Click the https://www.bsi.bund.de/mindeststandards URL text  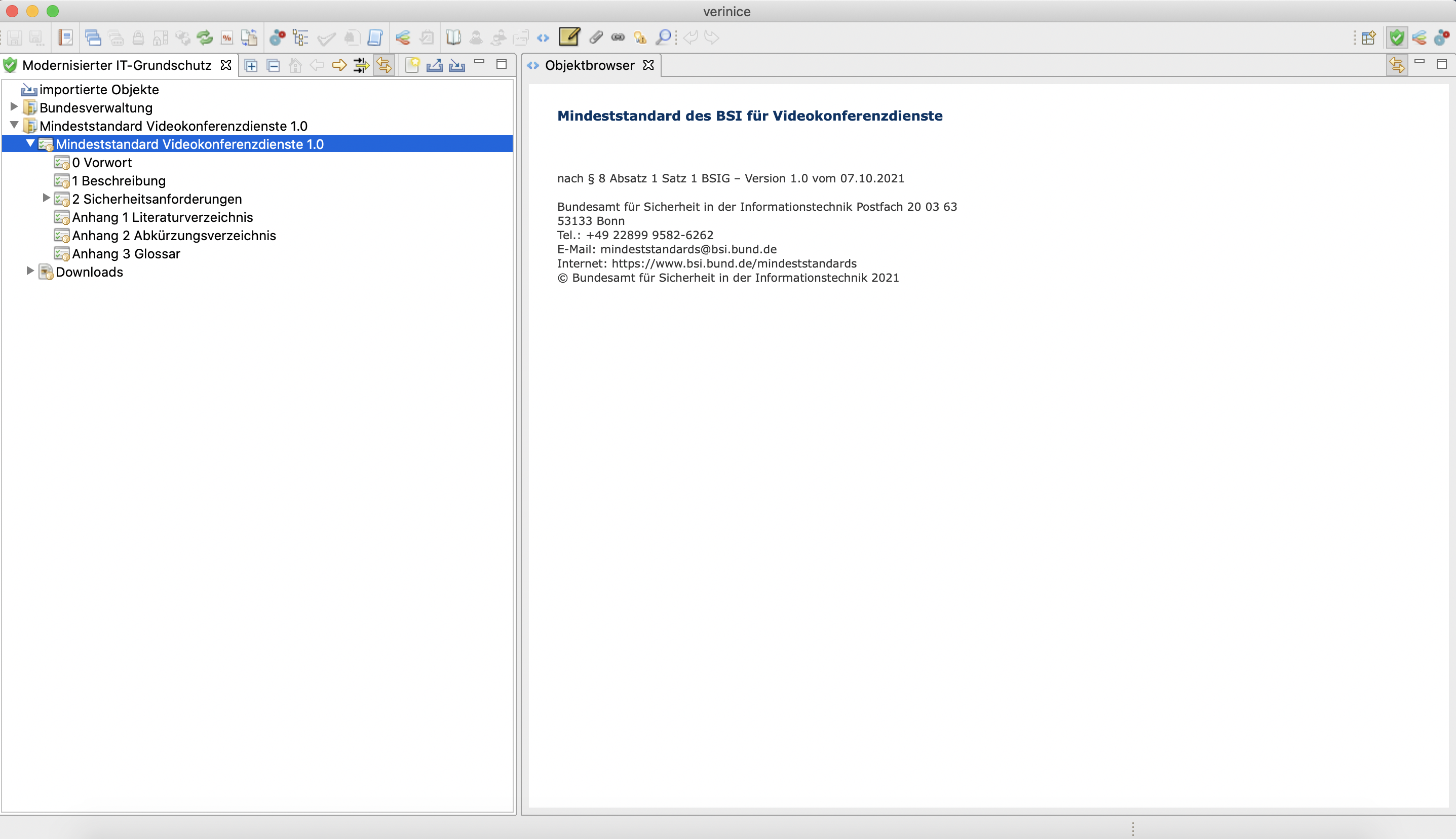pyautogui.click(x=734, y=264)
